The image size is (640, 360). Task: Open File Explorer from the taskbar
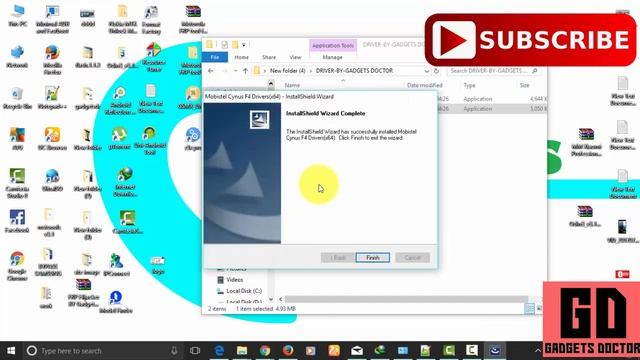coord(242,351)
